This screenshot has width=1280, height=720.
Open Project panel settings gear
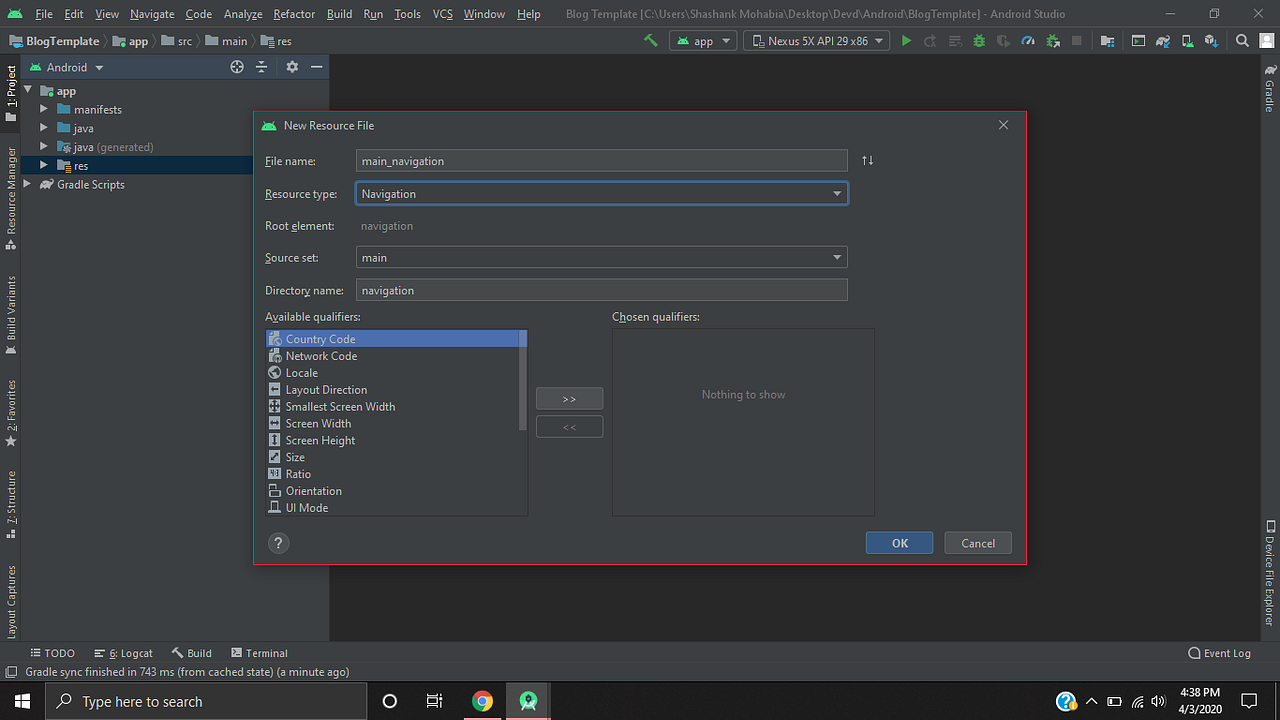[x=291, y=67]
